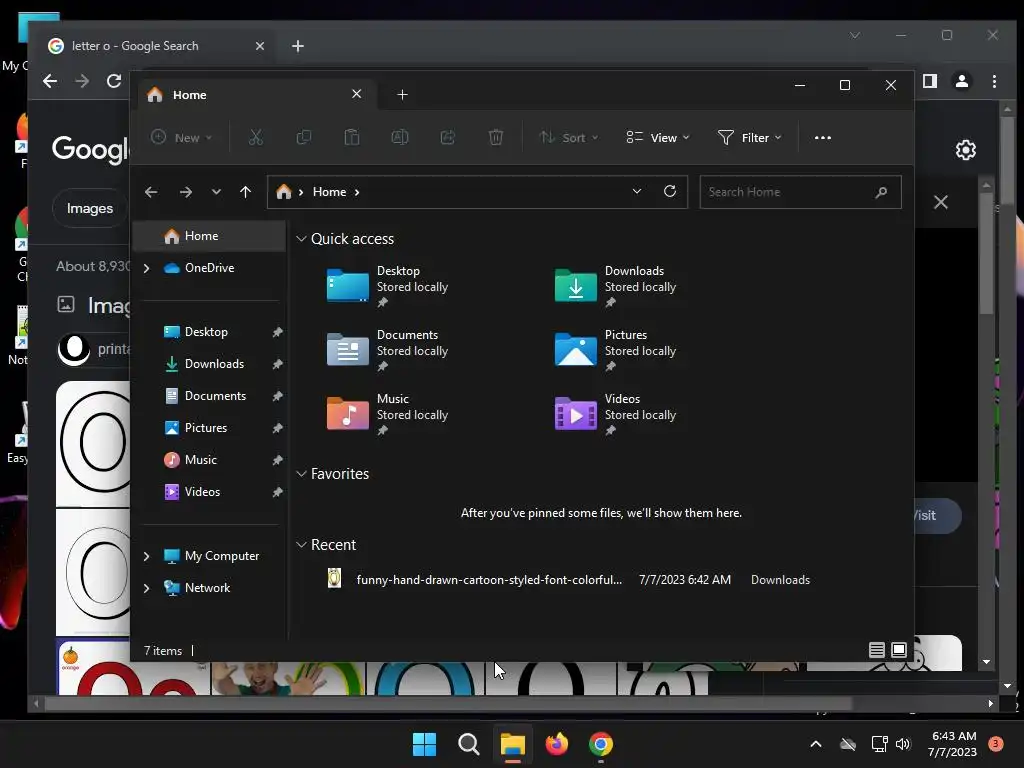Expand Network tree node
Screen dimensions: 1024x768
[146, 588]
